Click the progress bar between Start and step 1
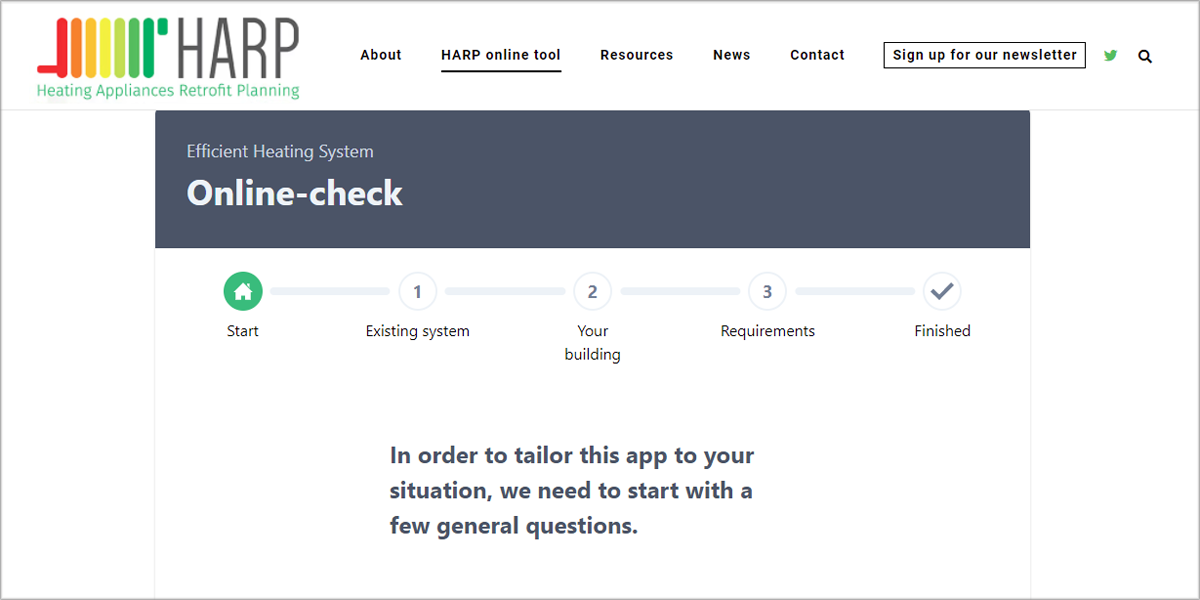 click(x=330, y=291)
